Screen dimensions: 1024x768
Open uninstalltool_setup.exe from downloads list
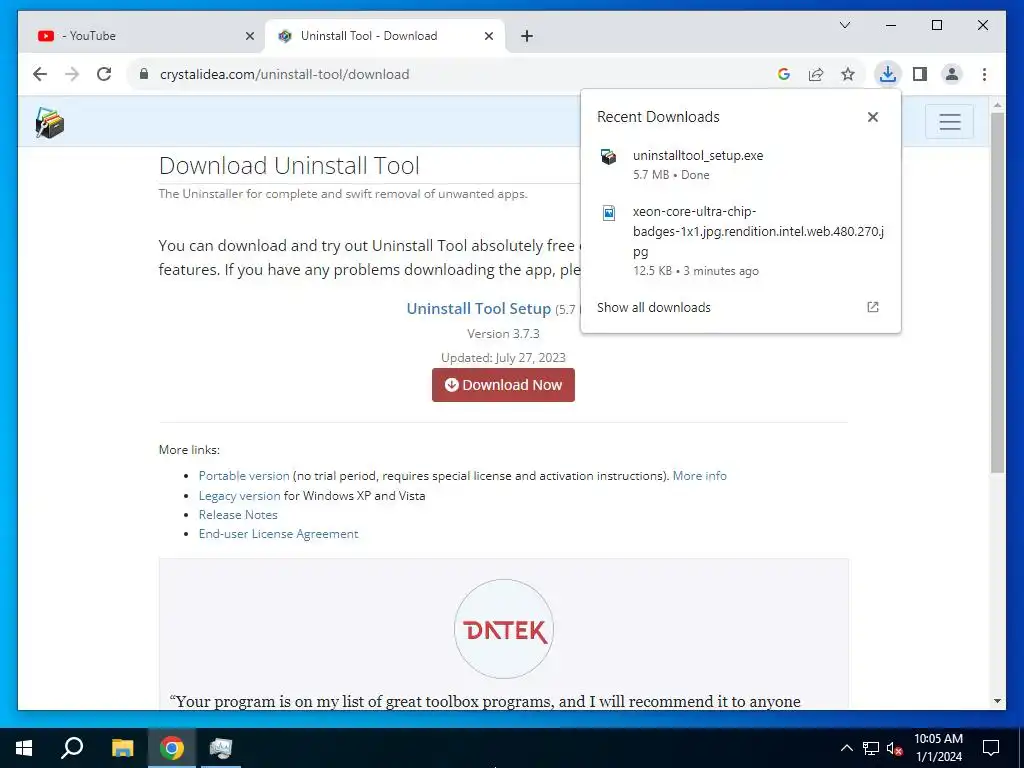click(741, 165)
